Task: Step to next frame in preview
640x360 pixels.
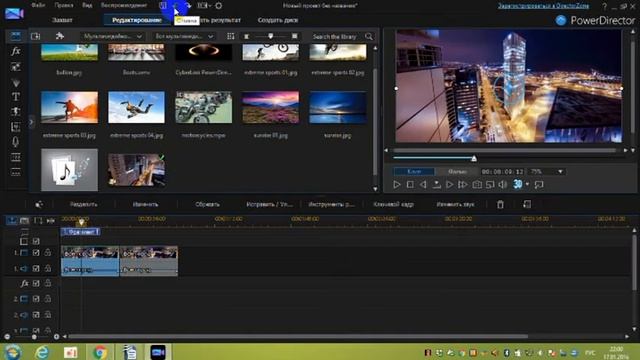Action: 449,184
